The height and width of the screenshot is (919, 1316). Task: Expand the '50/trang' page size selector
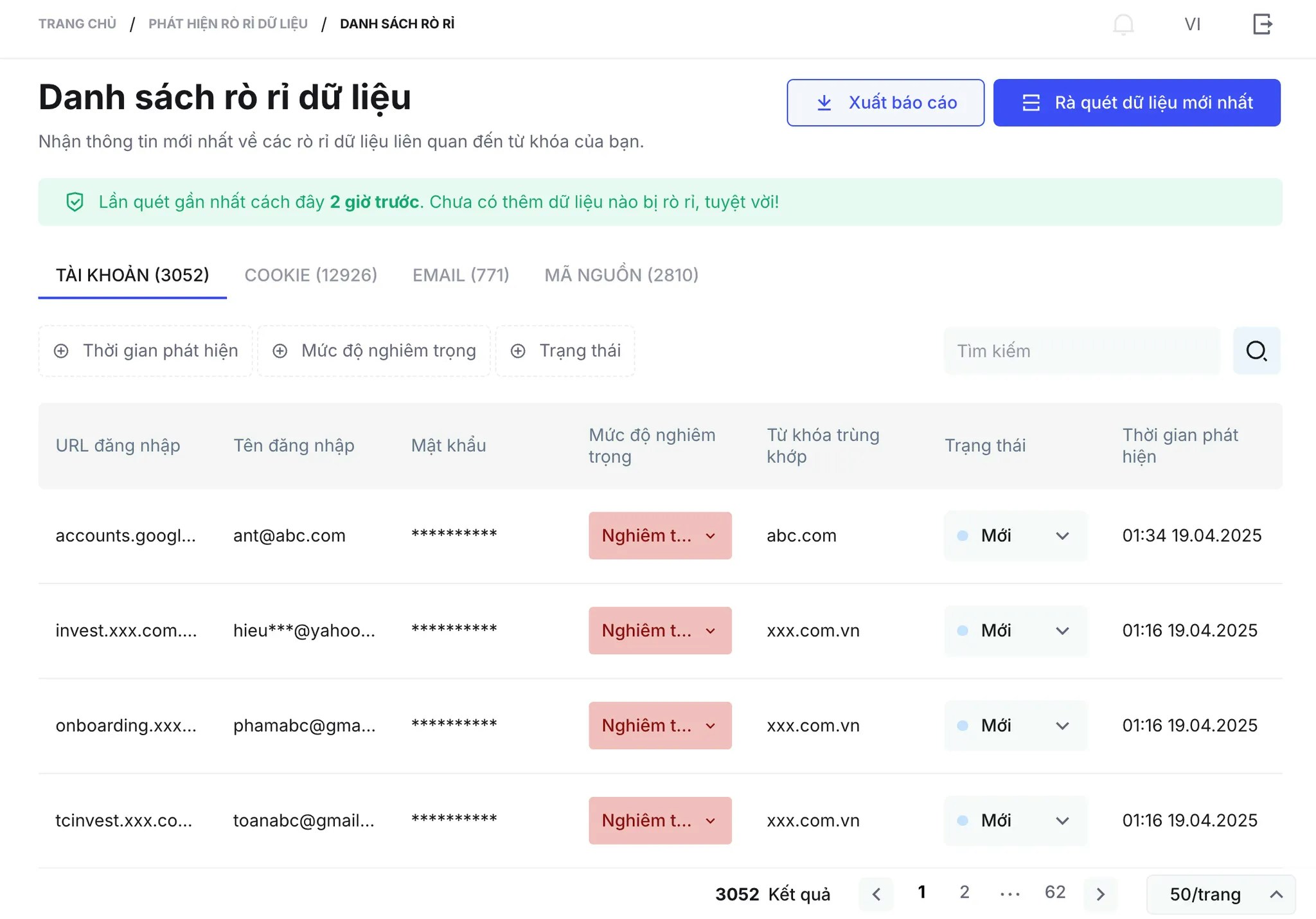tap(1221, 894)
